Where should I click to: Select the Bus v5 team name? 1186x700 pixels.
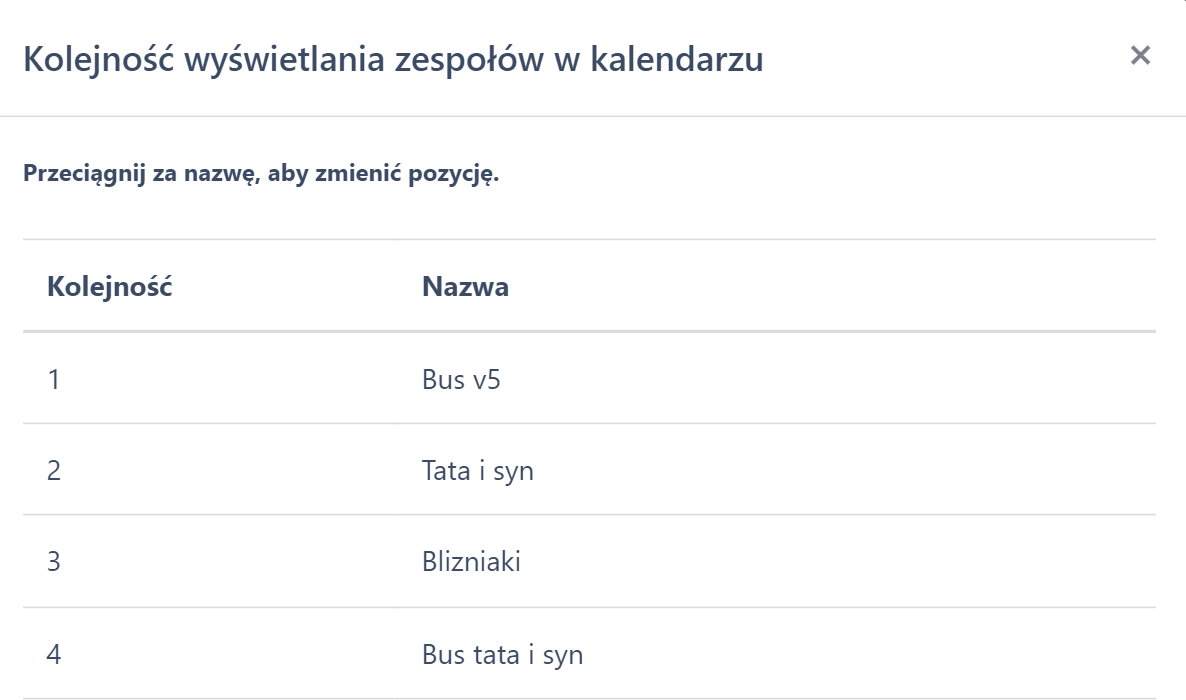[460, 380]
